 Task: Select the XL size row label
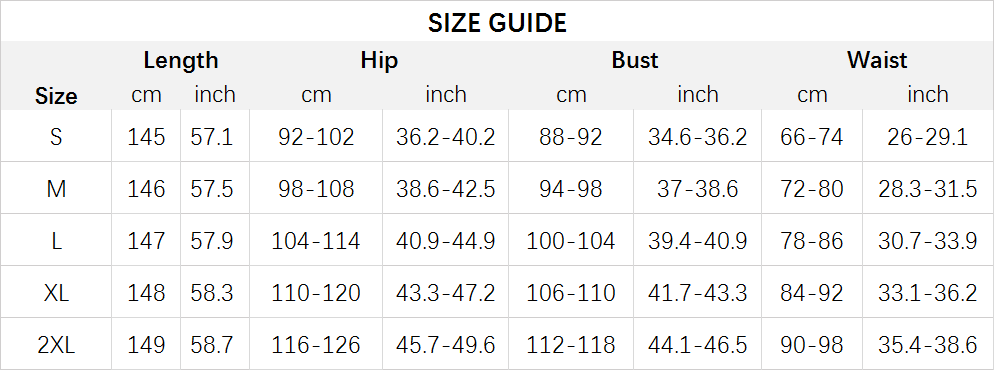(x=56, y=292)
